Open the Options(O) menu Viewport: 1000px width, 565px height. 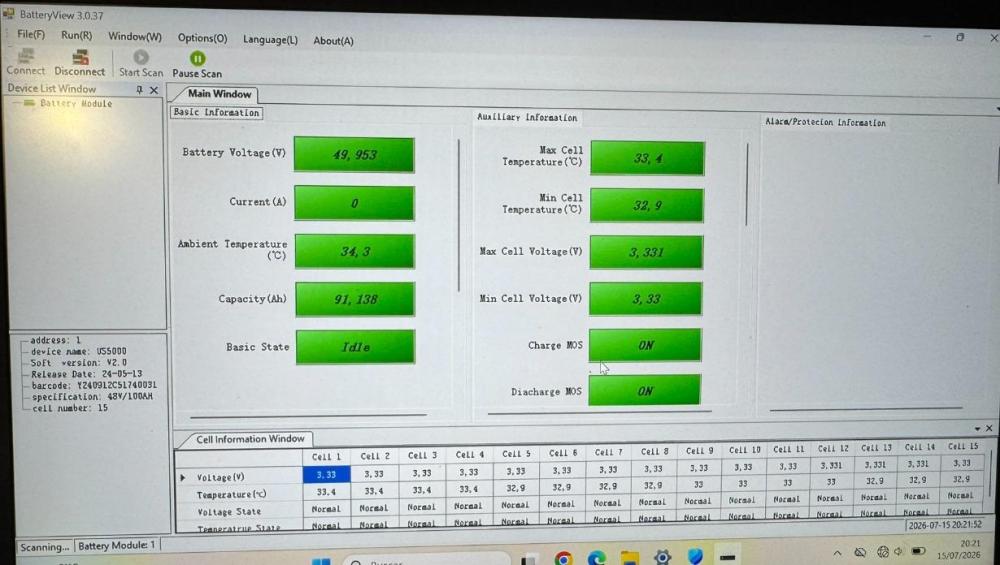(202, 38)
